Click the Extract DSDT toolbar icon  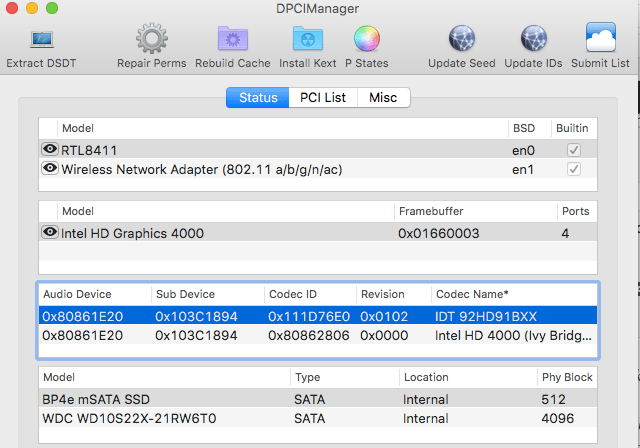pos(41,40)
